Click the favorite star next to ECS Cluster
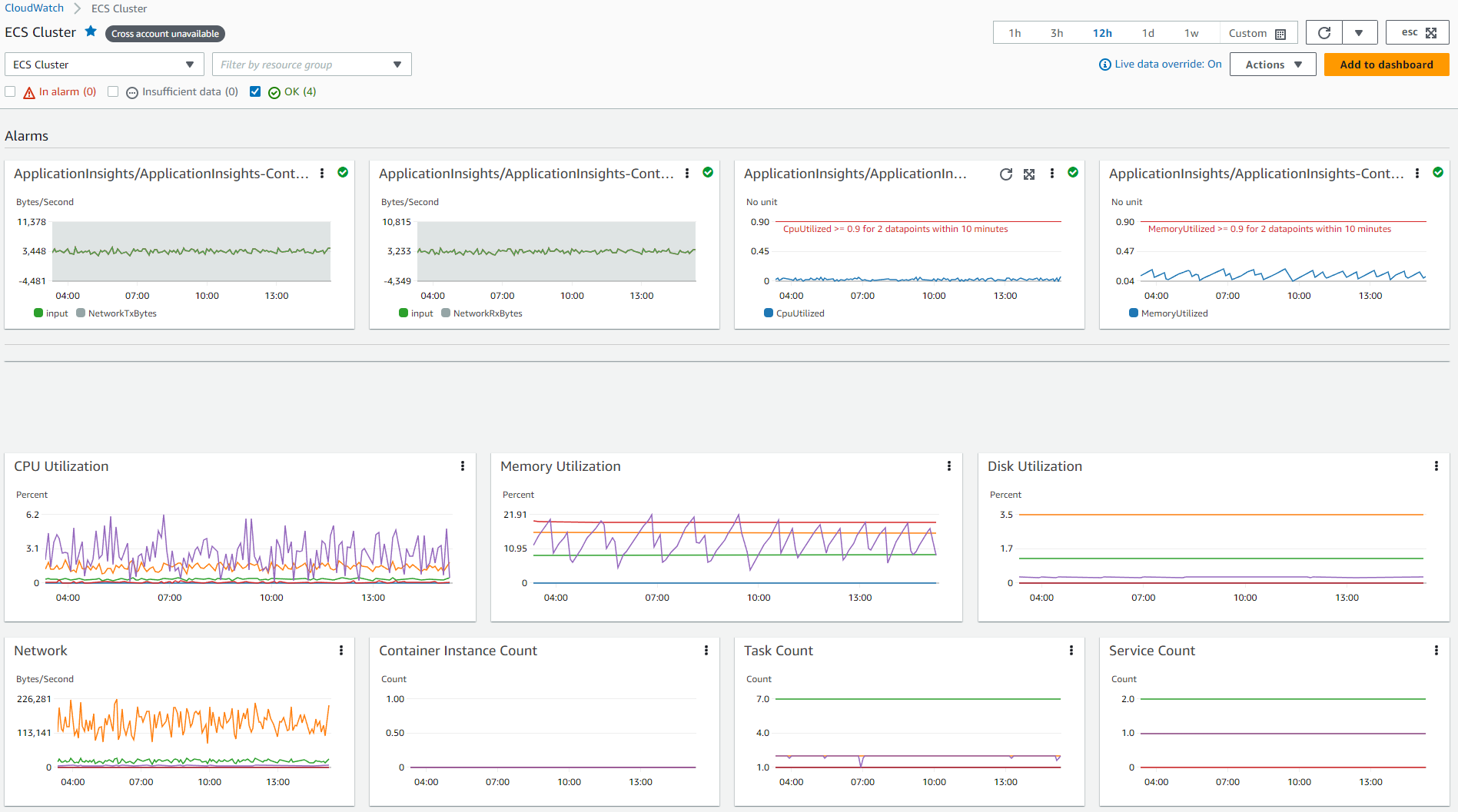Viewport: 1458px width, 812px height. click(x=91, y=31)
